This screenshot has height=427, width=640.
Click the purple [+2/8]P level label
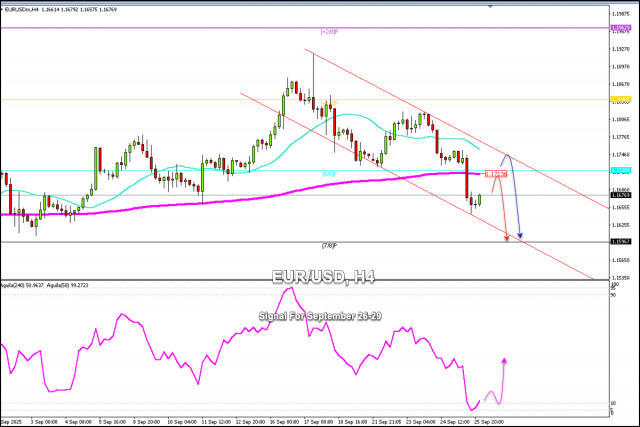click(x=329, y=31)
